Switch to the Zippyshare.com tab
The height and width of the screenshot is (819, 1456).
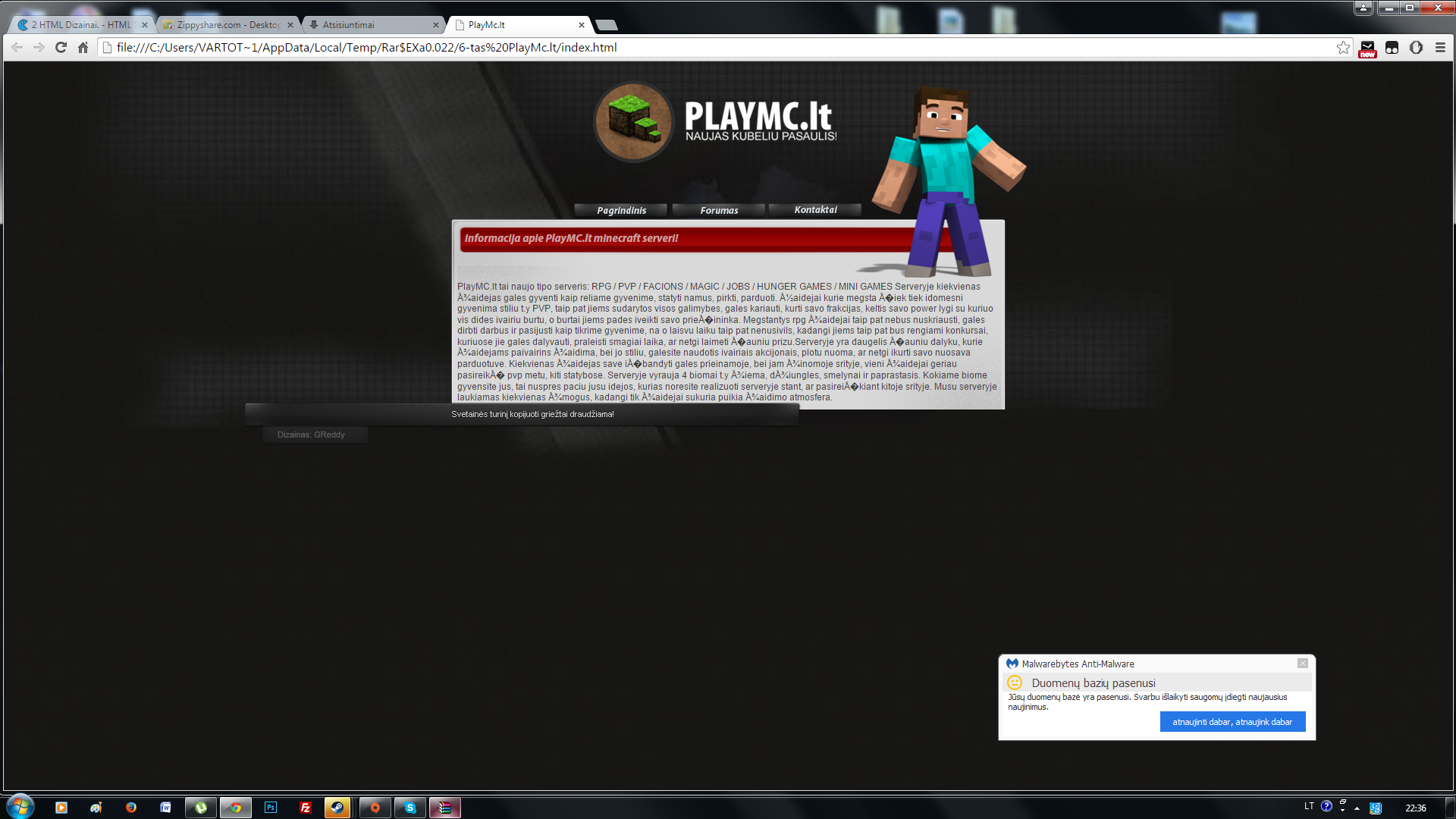point(227,25)
